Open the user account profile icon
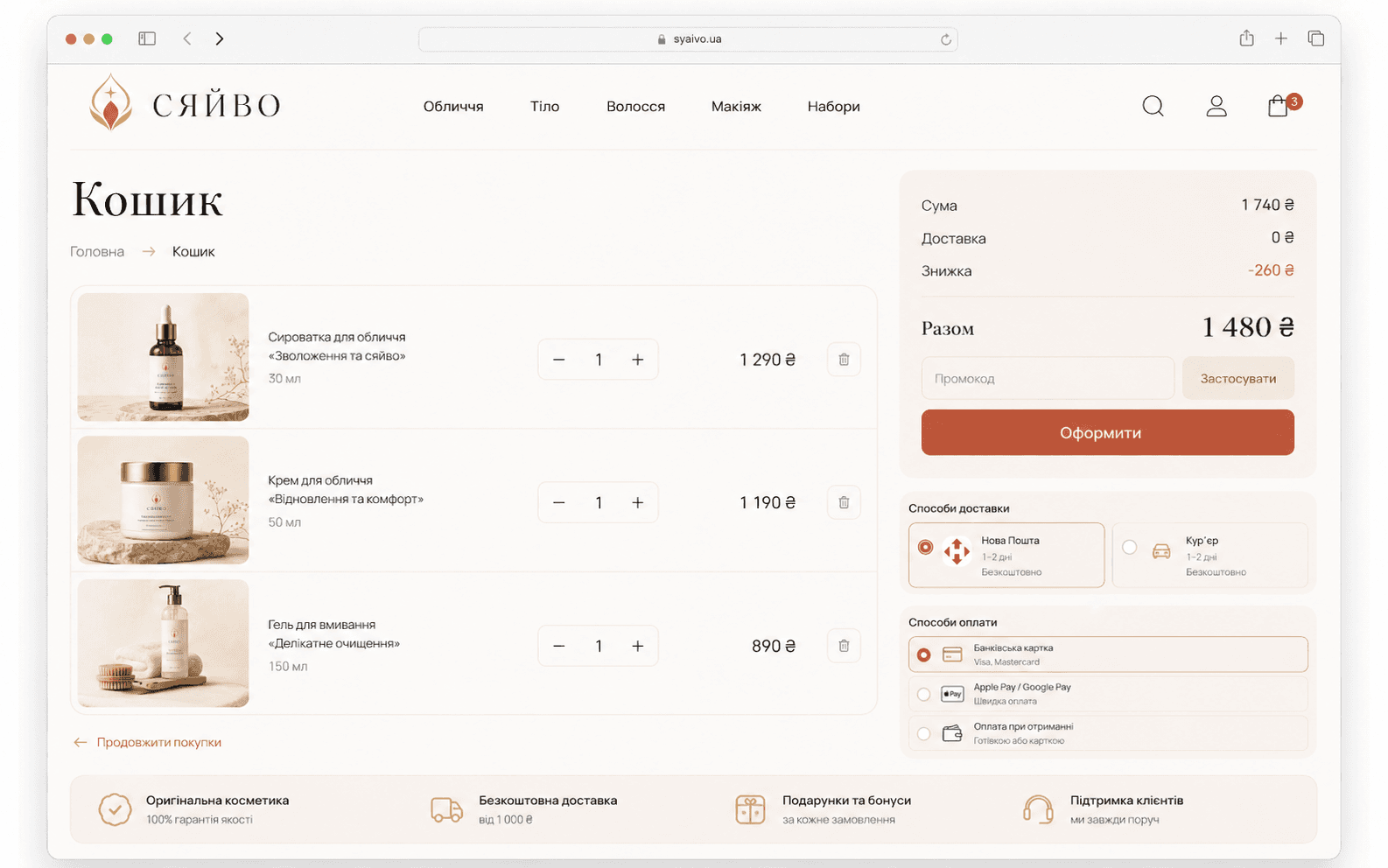The width and height of the screenshot is (1388, 868). pos(1216,107)
